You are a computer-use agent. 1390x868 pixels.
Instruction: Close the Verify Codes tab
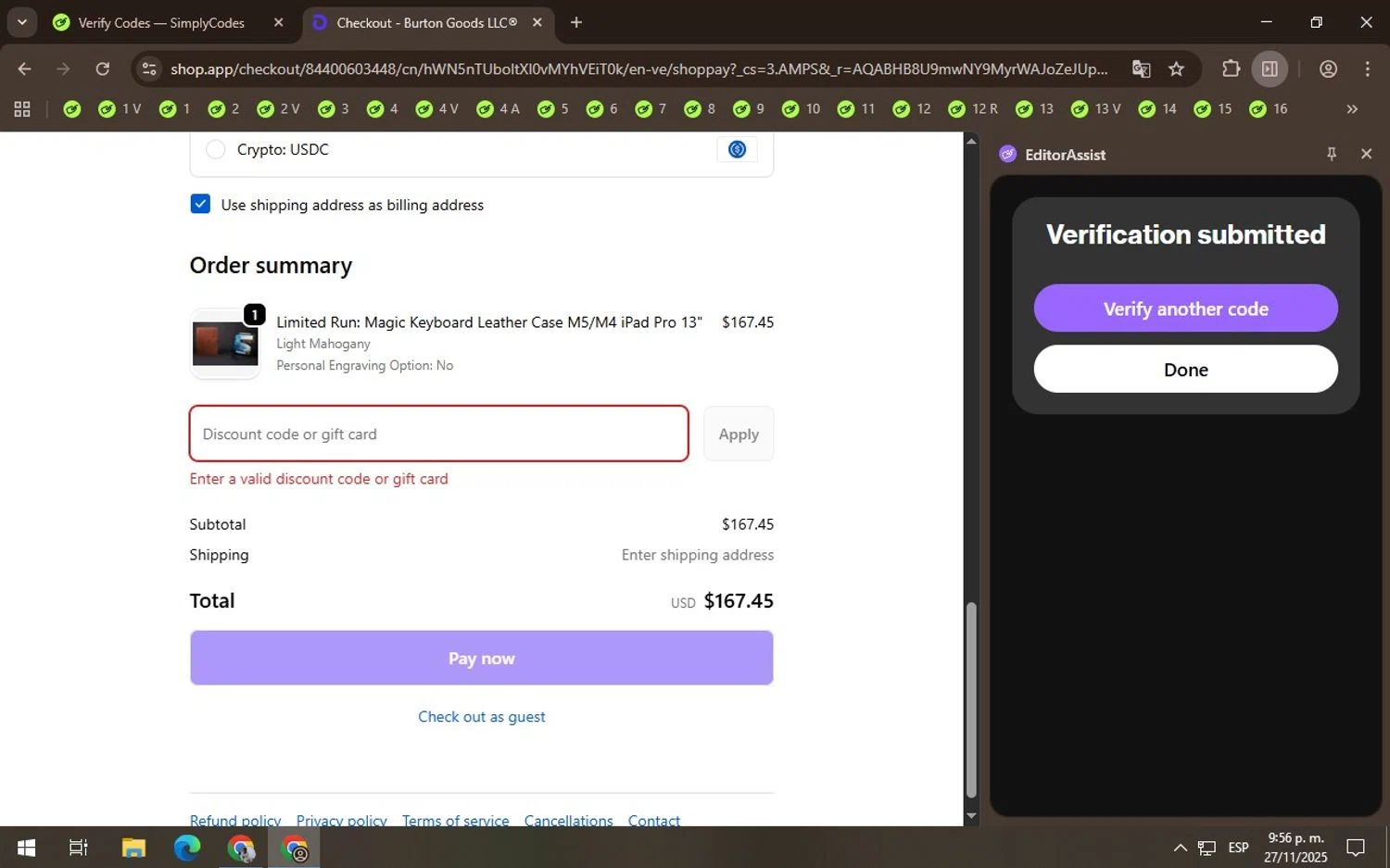(x=278, y=22)
